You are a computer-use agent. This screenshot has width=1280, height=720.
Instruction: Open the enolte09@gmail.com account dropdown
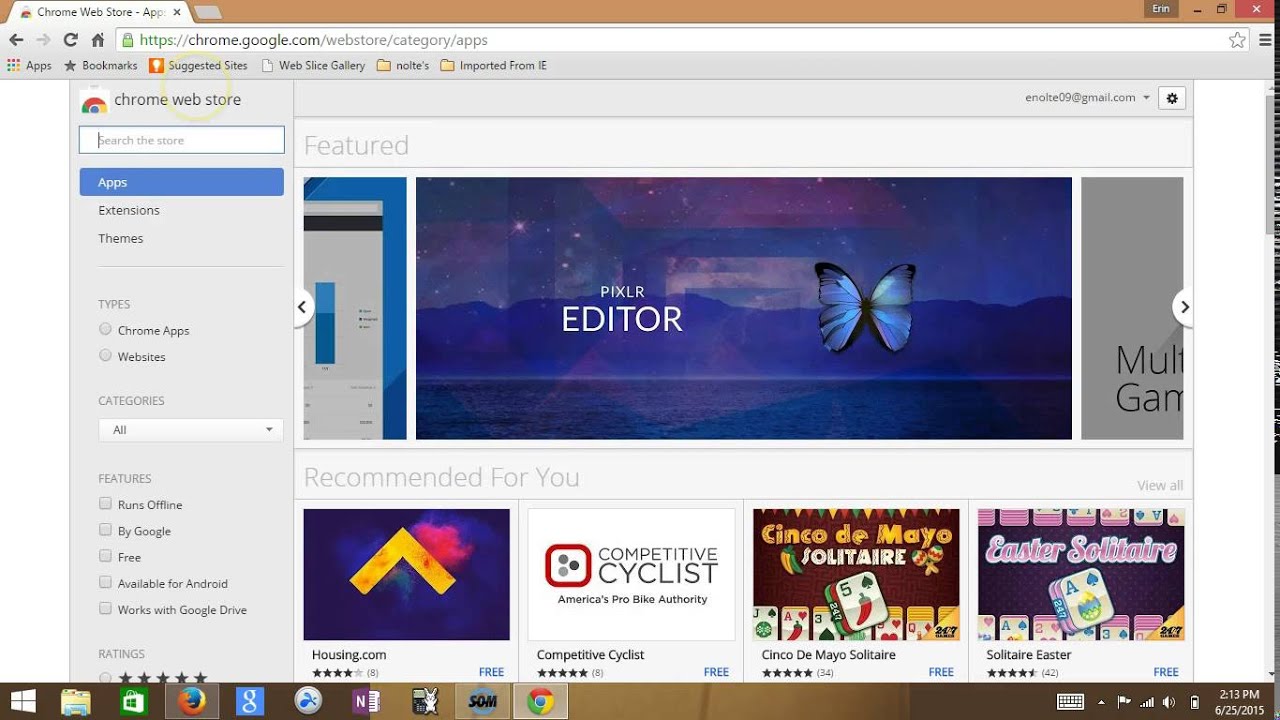pos(1087,97)
